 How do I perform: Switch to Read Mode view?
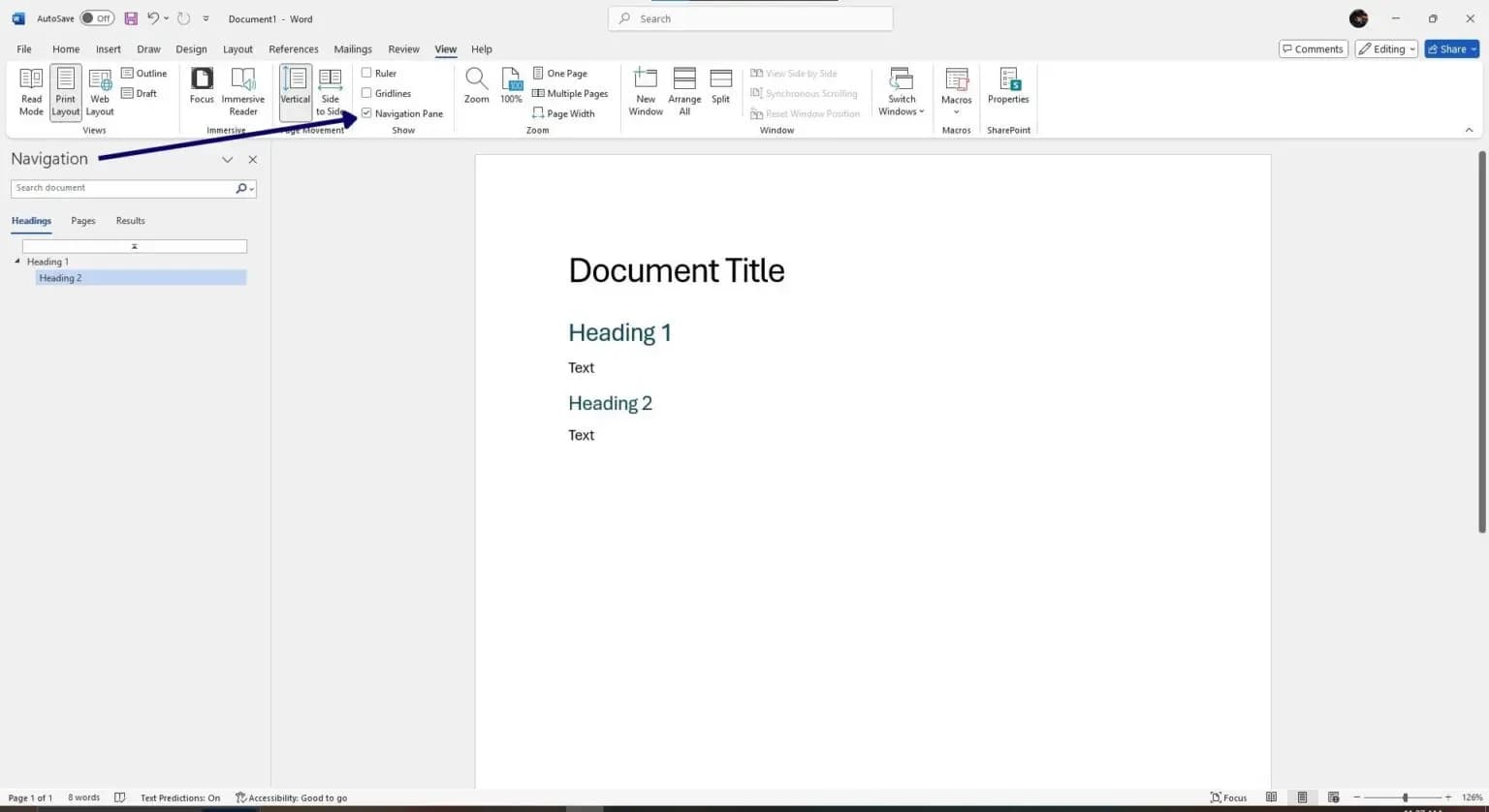(x=31, y=91)
